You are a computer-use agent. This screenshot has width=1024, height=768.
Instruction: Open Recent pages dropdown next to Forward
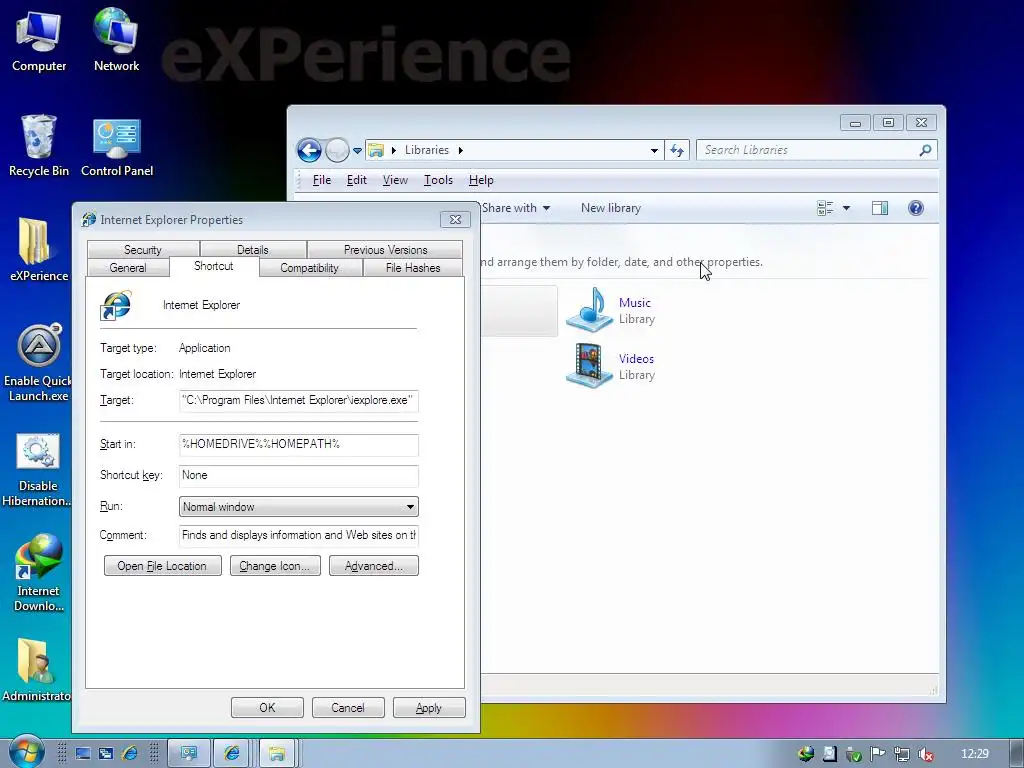click(357, 150)
